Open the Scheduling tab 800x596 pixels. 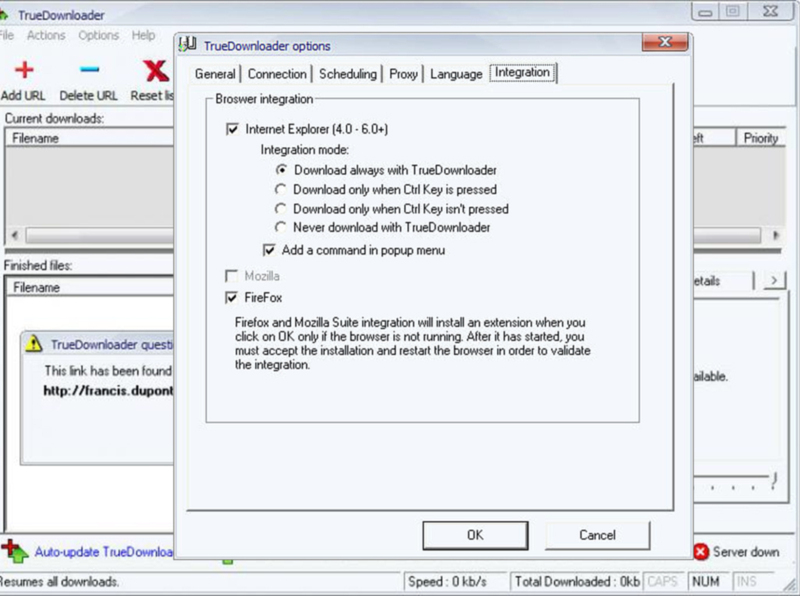point(347,74)
